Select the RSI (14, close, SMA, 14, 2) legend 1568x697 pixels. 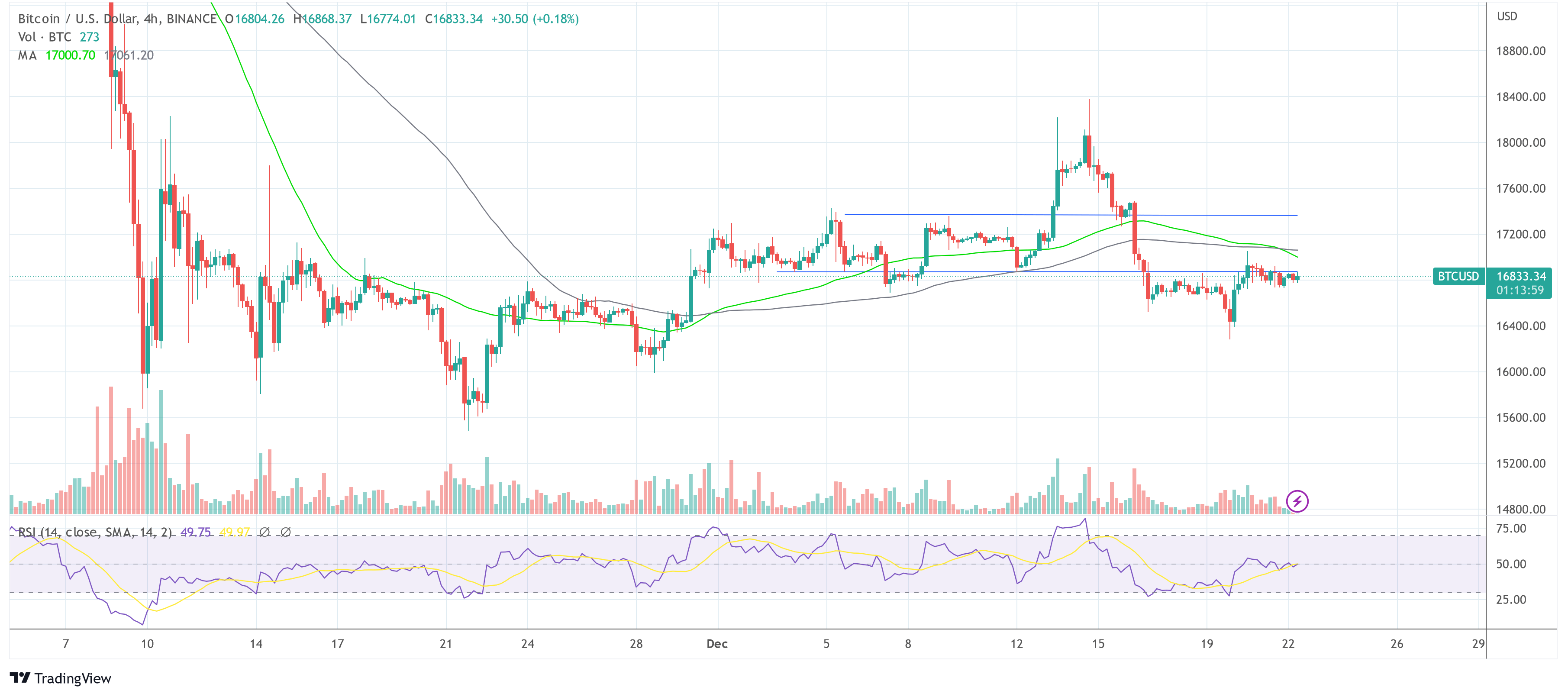point(95,532)
